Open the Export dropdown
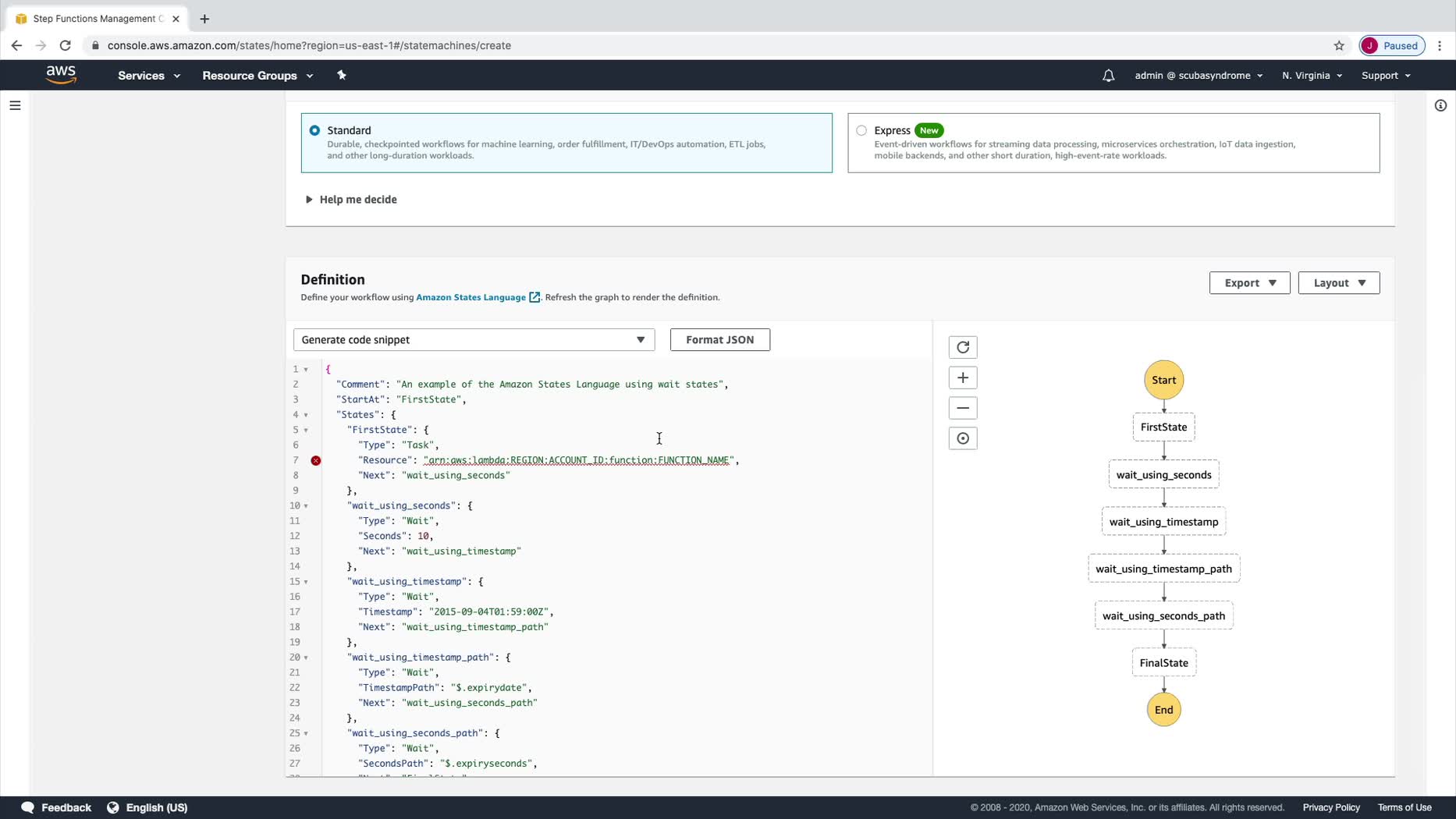 point(1248,283)
